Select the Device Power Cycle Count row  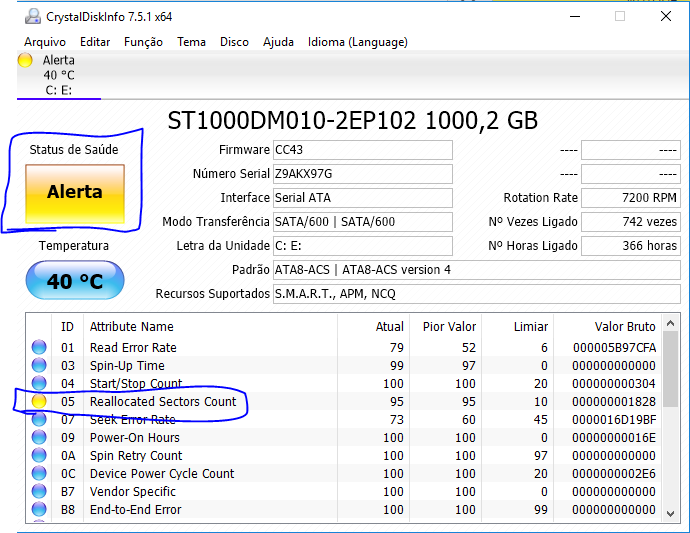pyautogui.click(x=344, y=474)
